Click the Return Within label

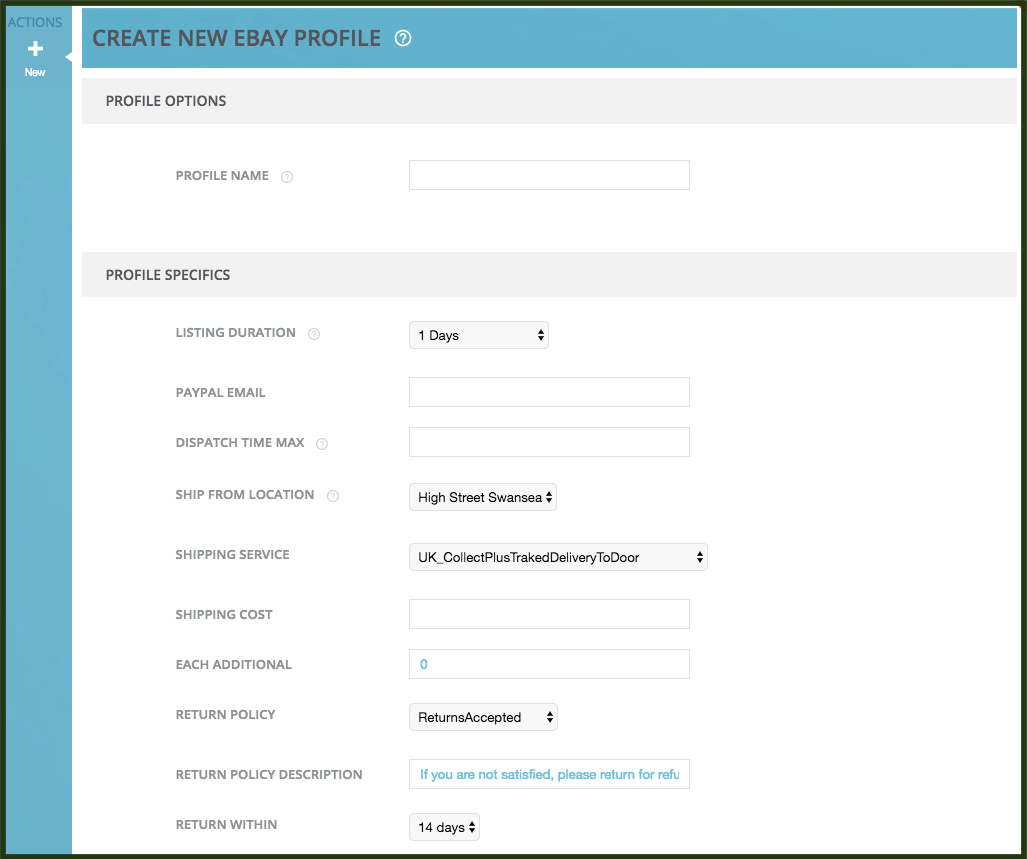[x=226, y=824]
